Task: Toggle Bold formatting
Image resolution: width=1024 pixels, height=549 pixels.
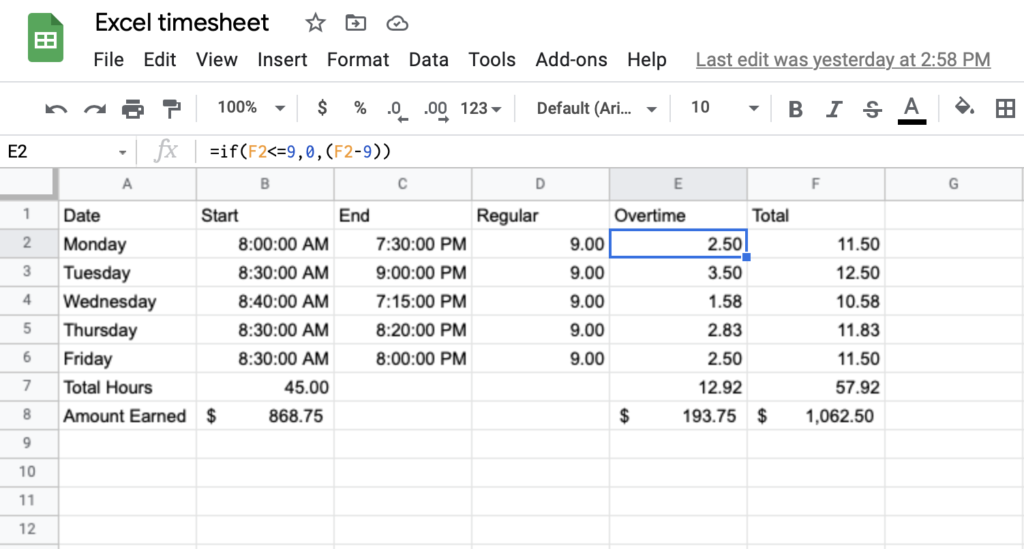Action: pyautogui.click(x=796, y=108)
